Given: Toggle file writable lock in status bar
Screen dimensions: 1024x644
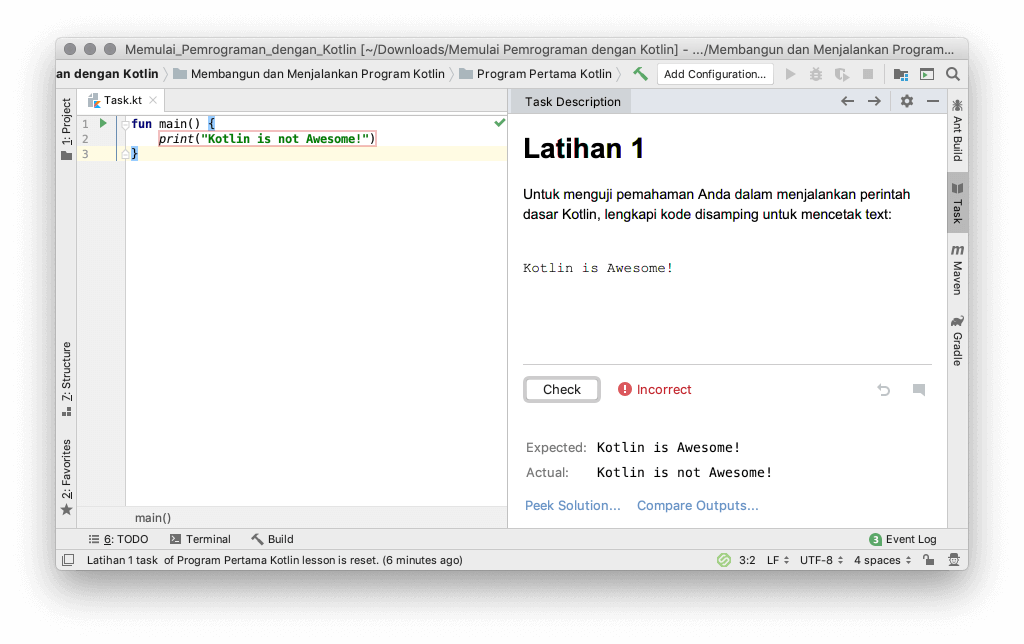Looking at the screenshot, I should tap(928, 560).
